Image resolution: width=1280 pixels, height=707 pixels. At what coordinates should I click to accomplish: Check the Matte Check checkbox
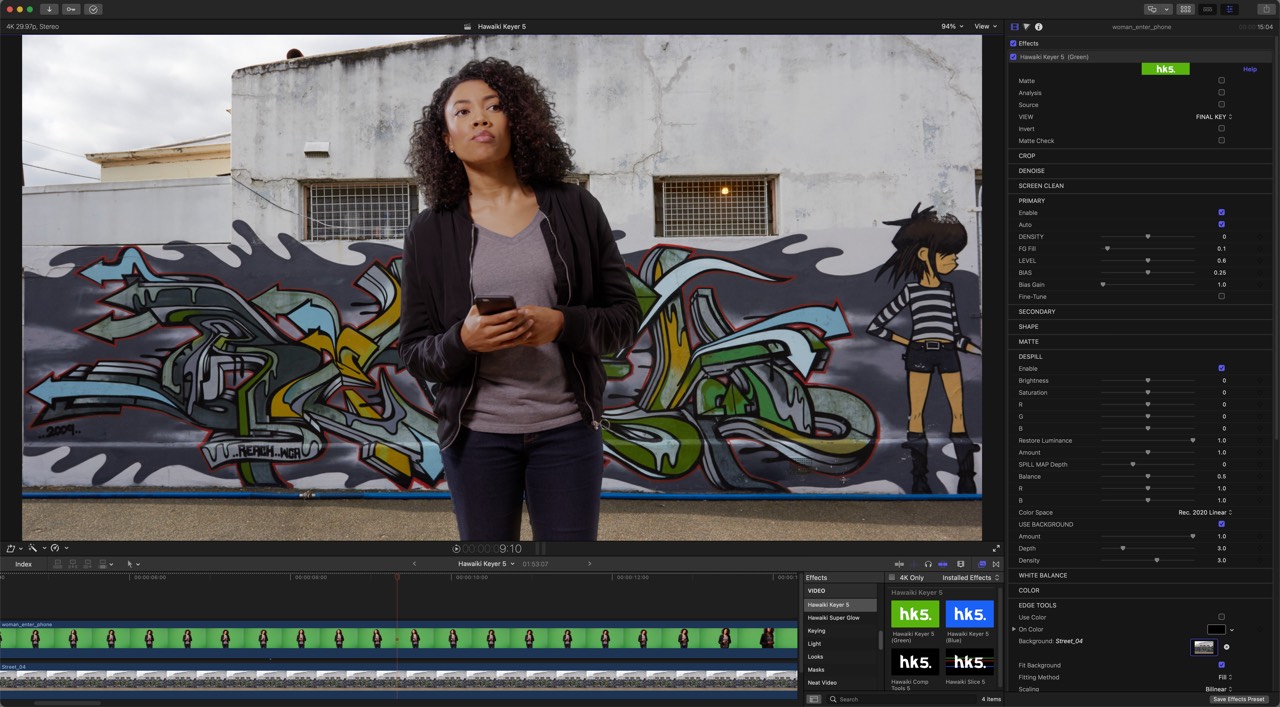1221,140
